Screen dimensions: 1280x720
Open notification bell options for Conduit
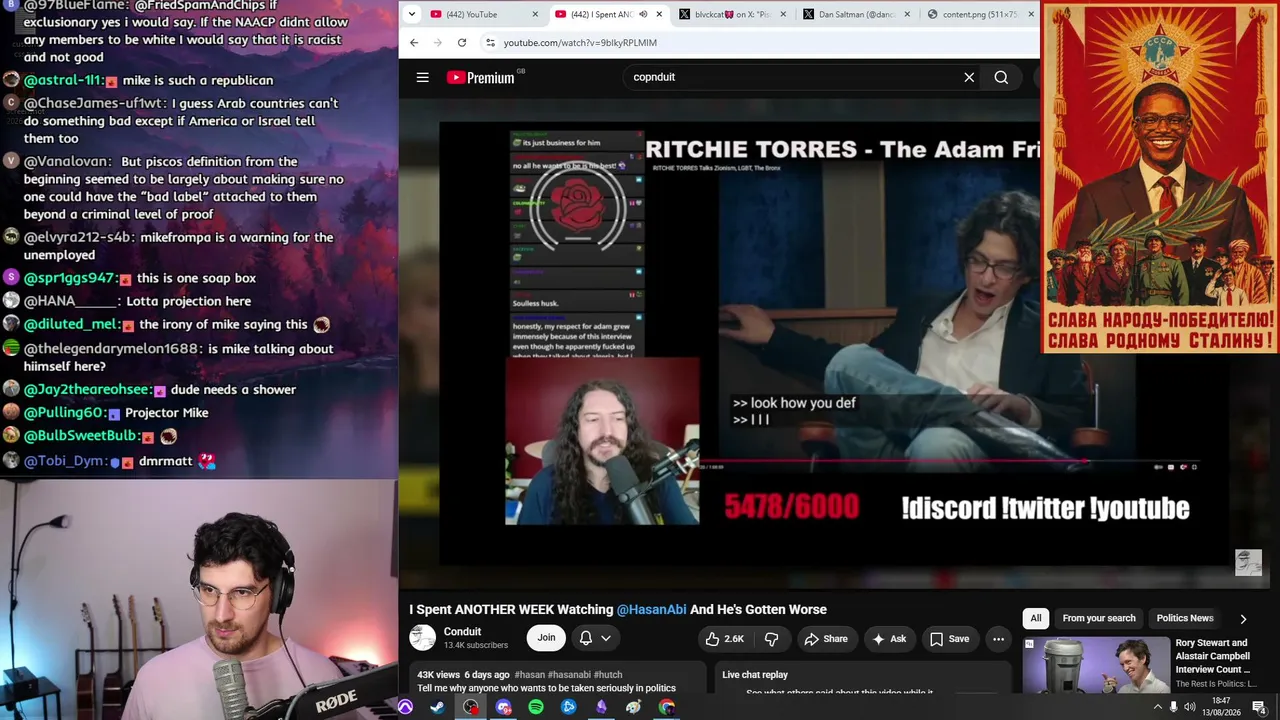(595, 638)
